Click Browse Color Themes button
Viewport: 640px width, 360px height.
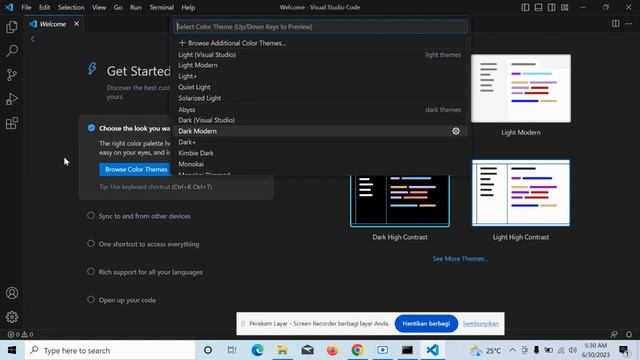pyautogui.click(x=136, y=169)
